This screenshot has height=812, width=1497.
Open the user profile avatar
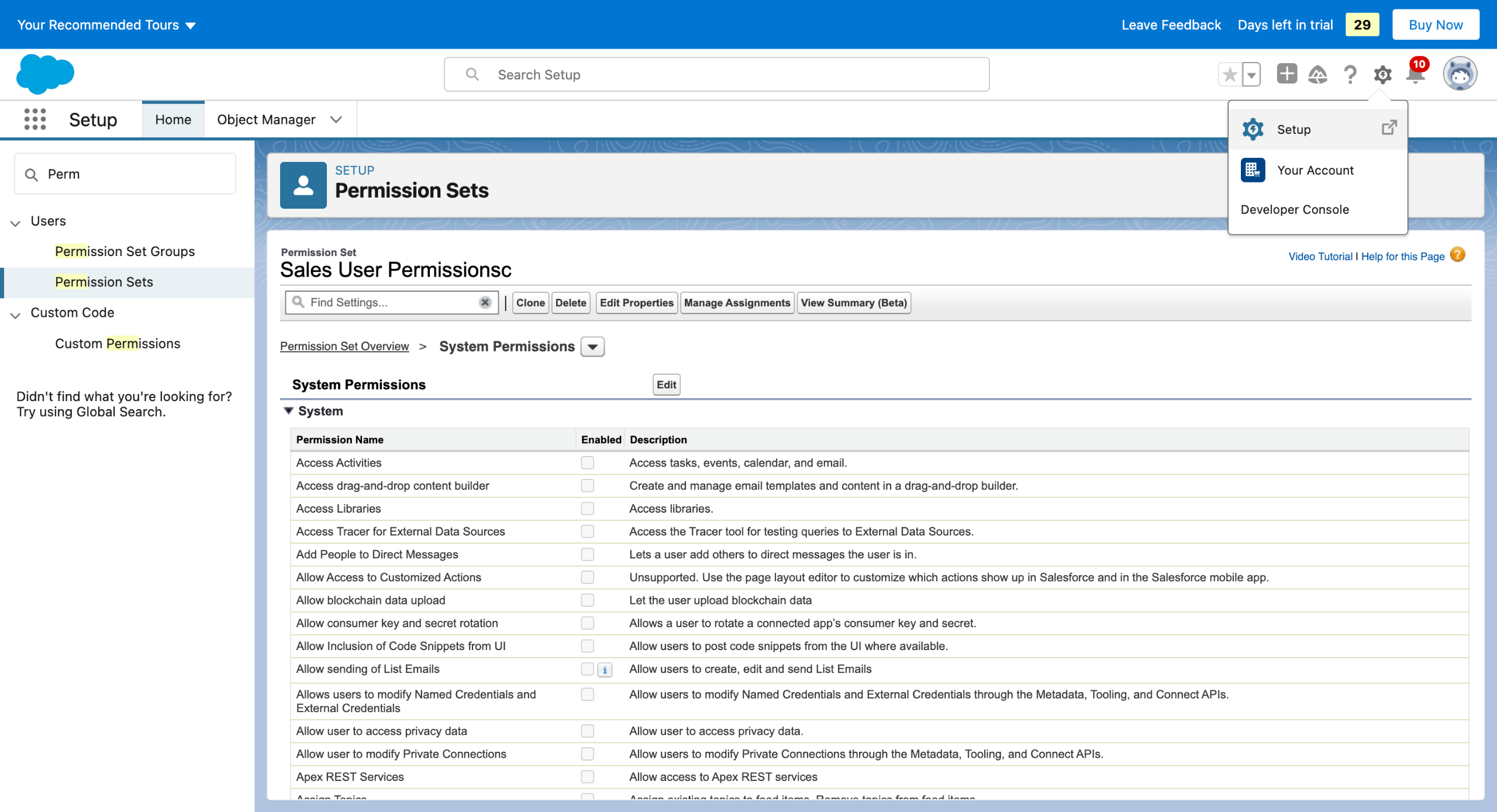click(1460, 74)
